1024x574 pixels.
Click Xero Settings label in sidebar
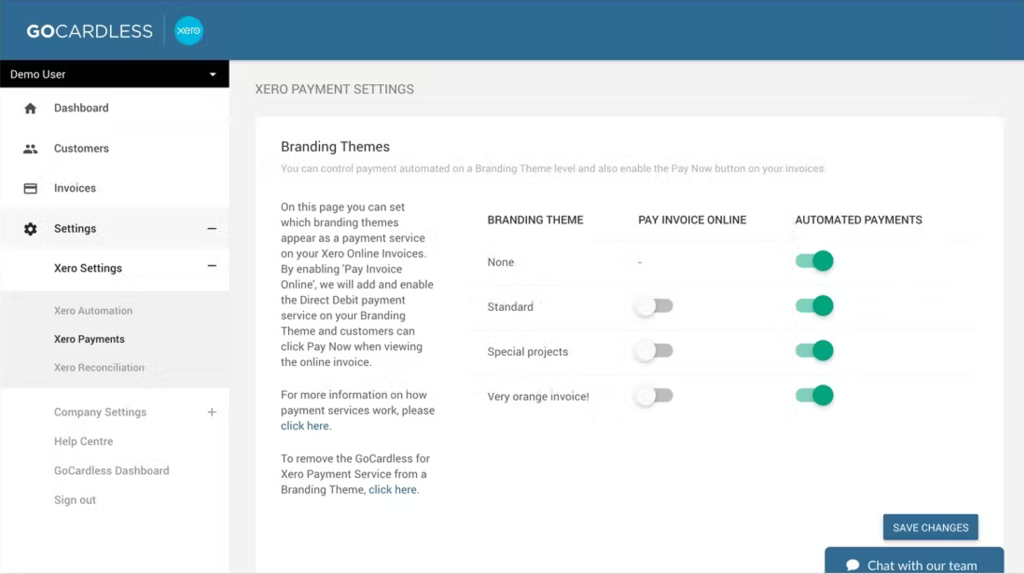pyautogui.click(x=88, y=268)
